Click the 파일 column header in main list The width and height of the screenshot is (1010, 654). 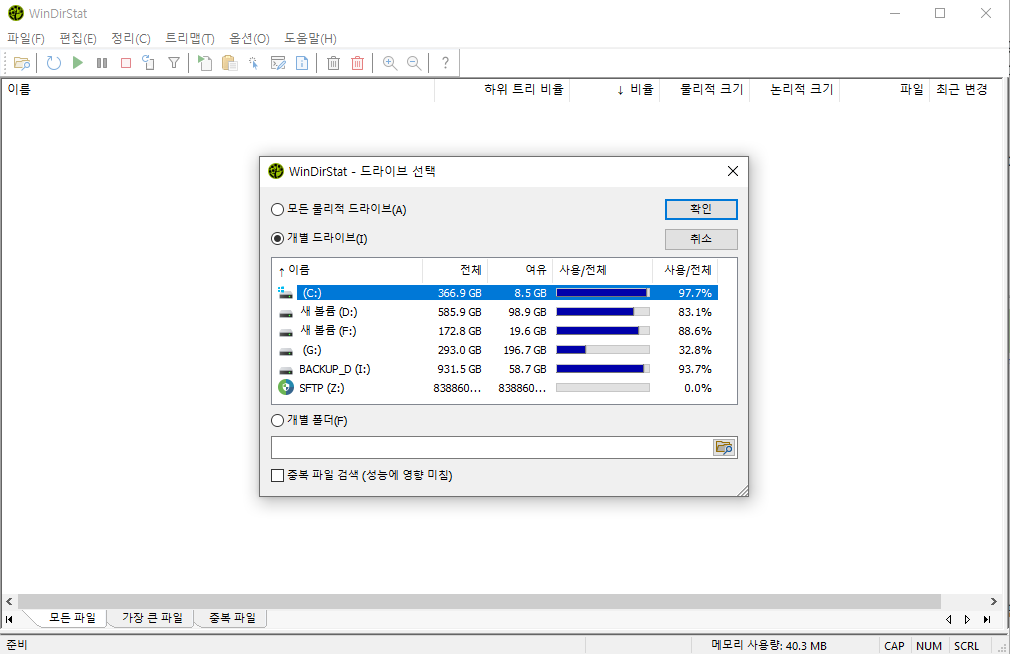[x=885, y=90]
